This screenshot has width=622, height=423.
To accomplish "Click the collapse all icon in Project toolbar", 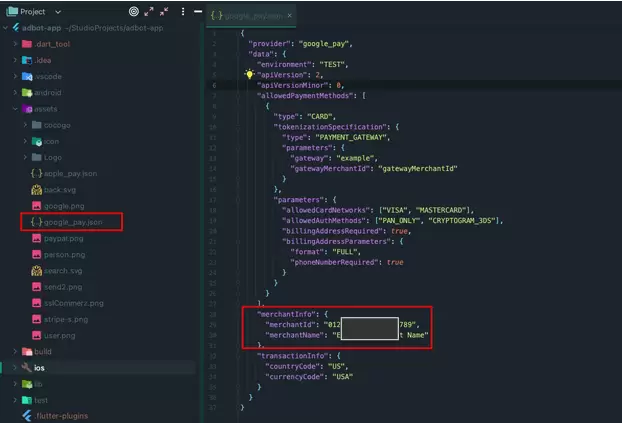I will point(164,12).
